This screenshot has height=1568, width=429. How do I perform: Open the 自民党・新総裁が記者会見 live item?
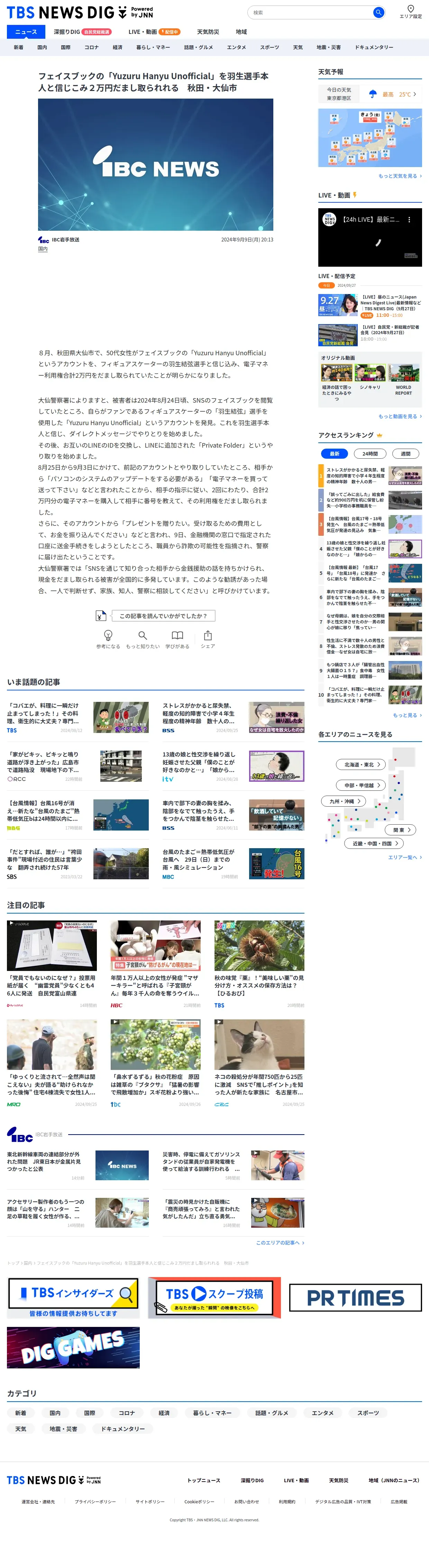pyautogui.click(x=370, y=334)
